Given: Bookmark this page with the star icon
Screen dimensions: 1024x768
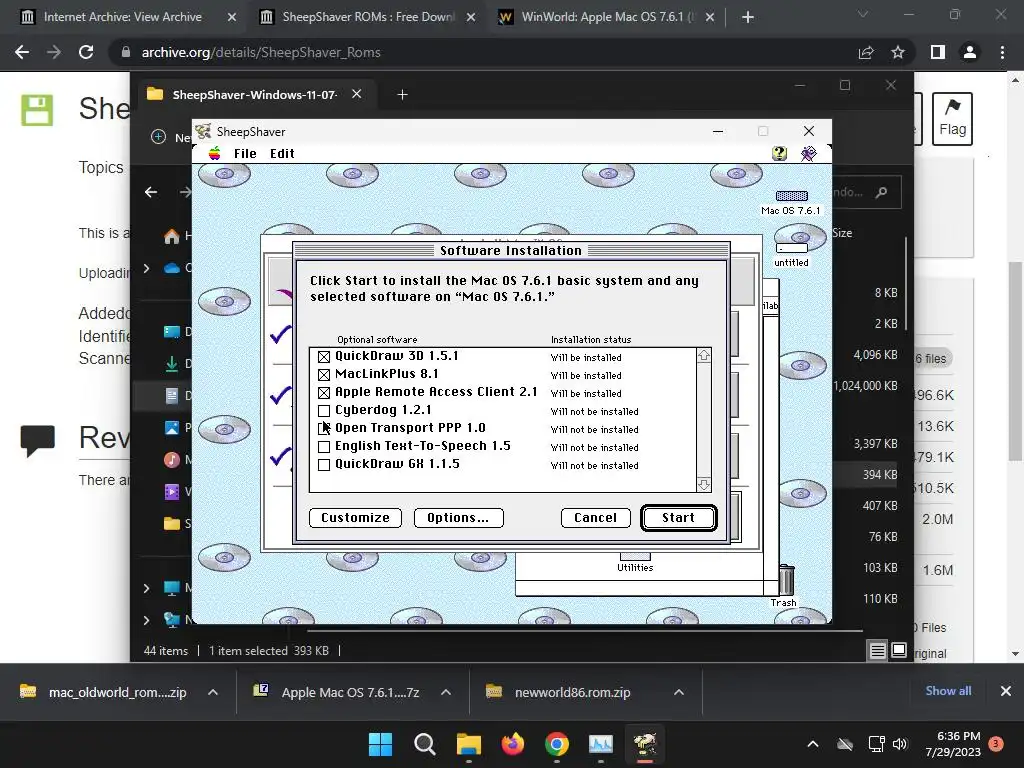Looking at the screenshot, I should (898, 52).
